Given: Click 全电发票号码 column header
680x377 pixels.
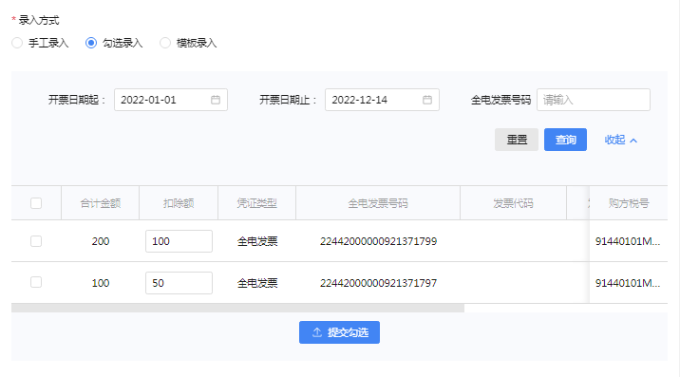Looking at the screenshot, I should click(378, 203).
